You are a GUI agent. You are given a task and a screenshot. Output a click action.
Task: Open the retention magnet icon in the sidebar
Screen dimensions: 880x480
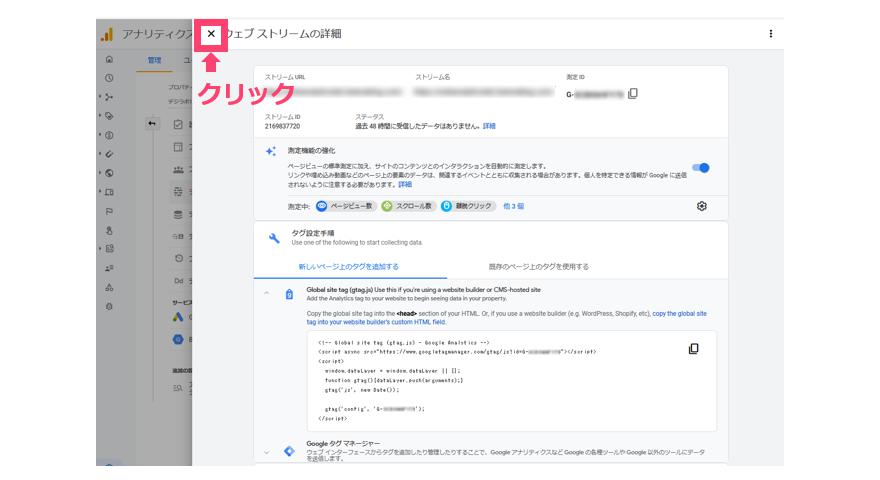click(x=109, y=154)
